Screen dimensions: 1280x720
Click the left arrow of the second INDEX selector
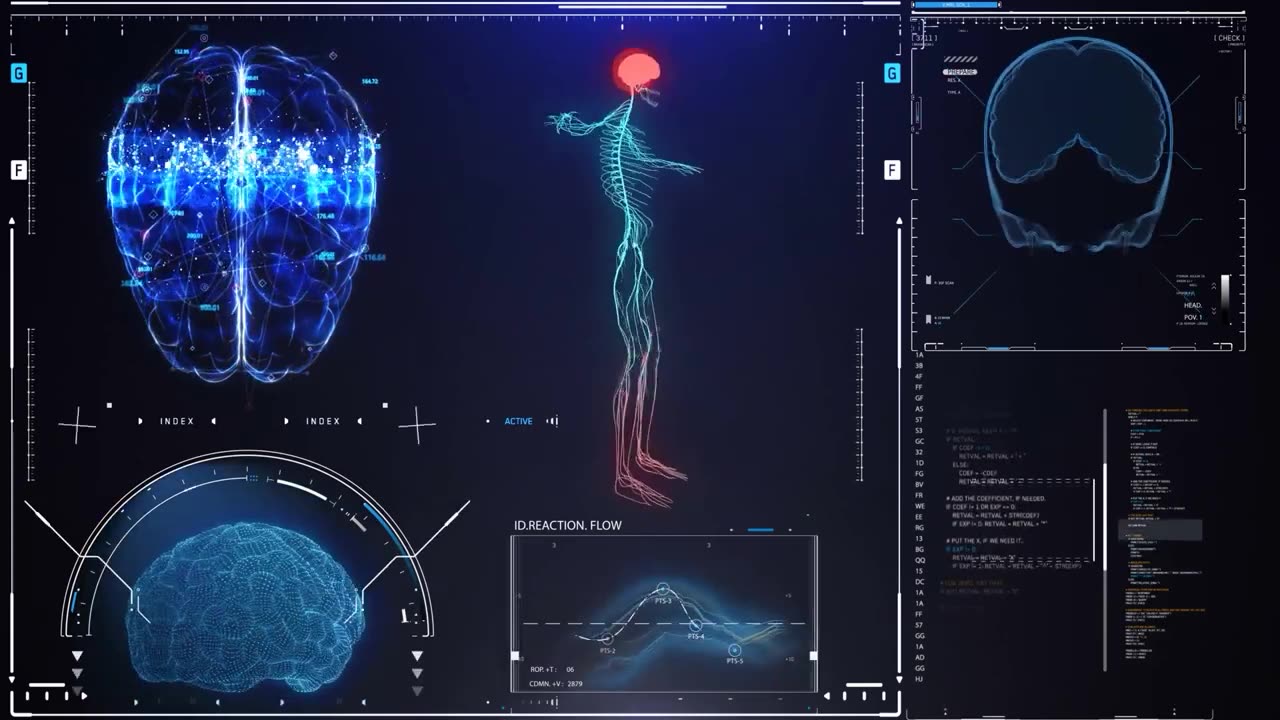pyautogui.click(x=287, y=421)
